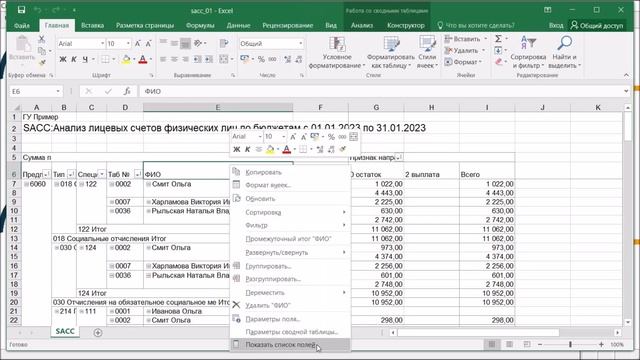This screenshot has width=640, height=360.
Task: Apply bold with ribbon Ж button
Action: [63, 60]
